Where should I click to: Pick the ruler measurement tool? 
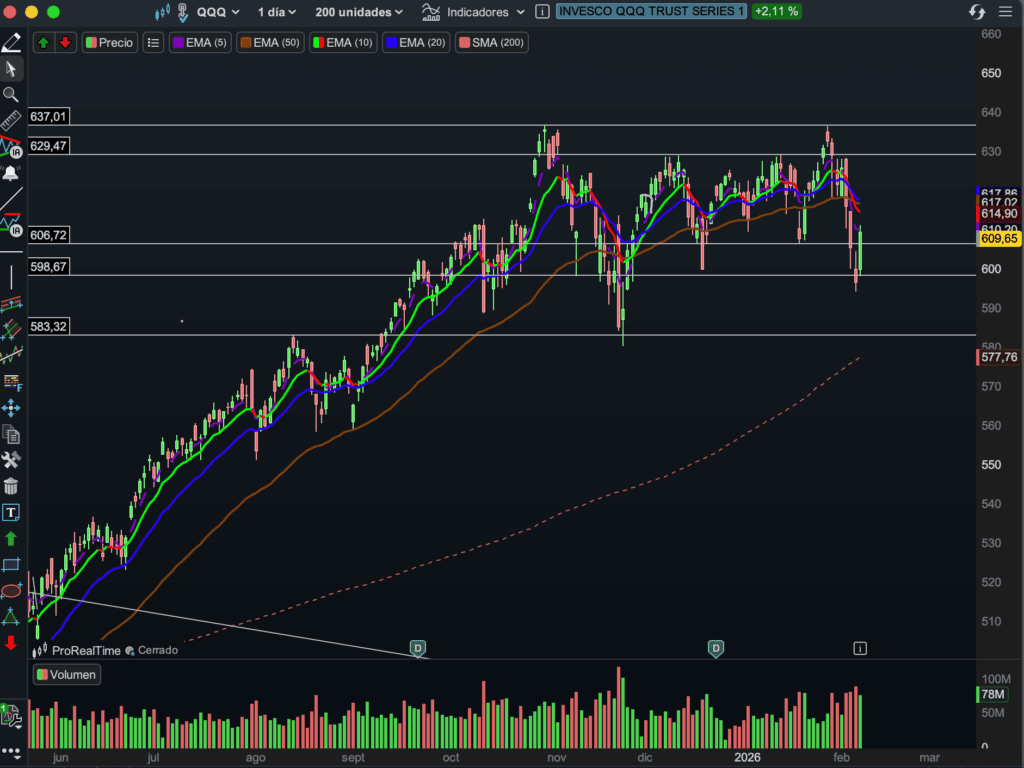pos(11,121)
